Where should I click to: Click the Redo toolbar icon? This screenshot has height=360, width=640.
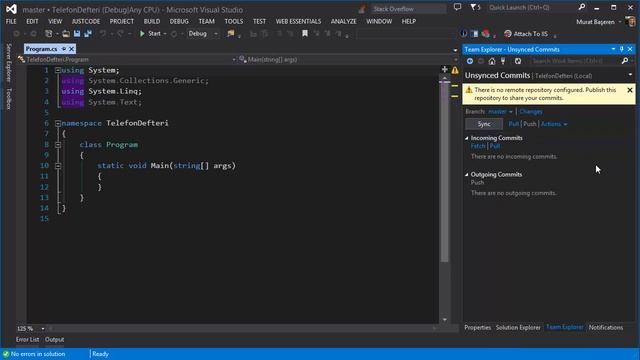click(x=120, y=34)
